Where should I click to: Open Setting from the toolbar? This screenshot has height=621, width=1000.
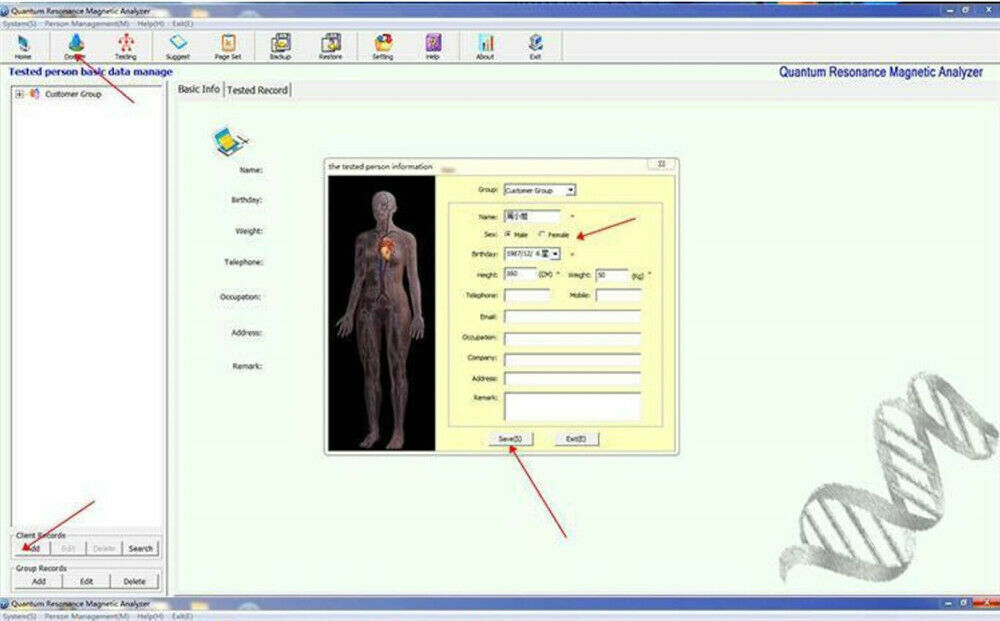[382, 46]
